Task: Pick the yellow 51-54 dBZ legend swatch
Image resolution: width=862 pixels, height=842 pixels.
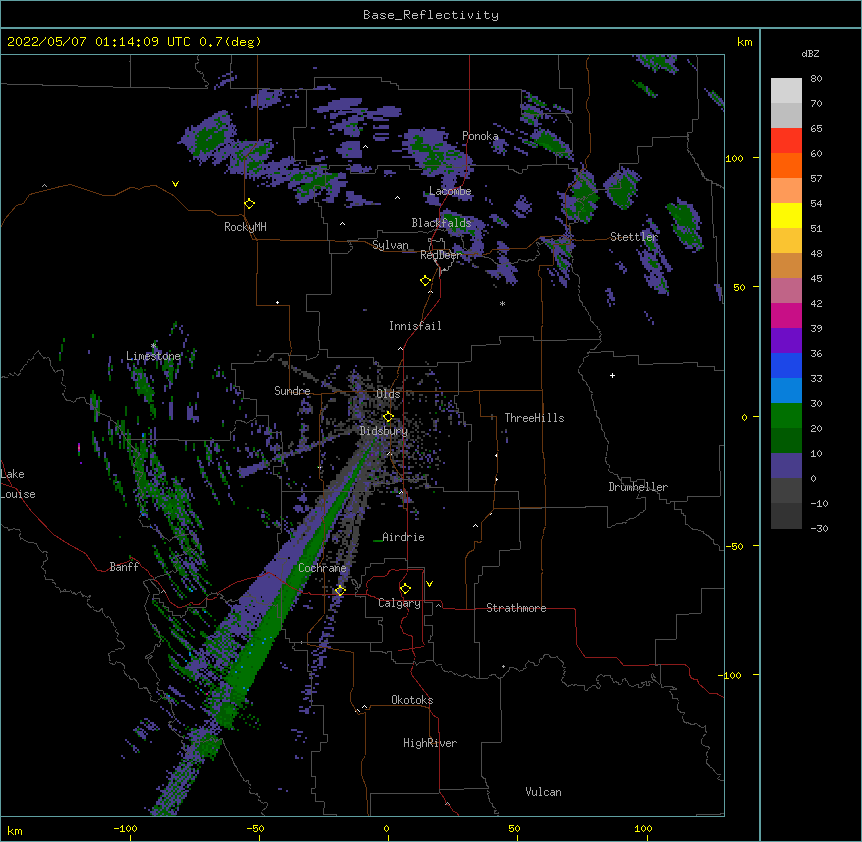Action: tap(786, 215)
